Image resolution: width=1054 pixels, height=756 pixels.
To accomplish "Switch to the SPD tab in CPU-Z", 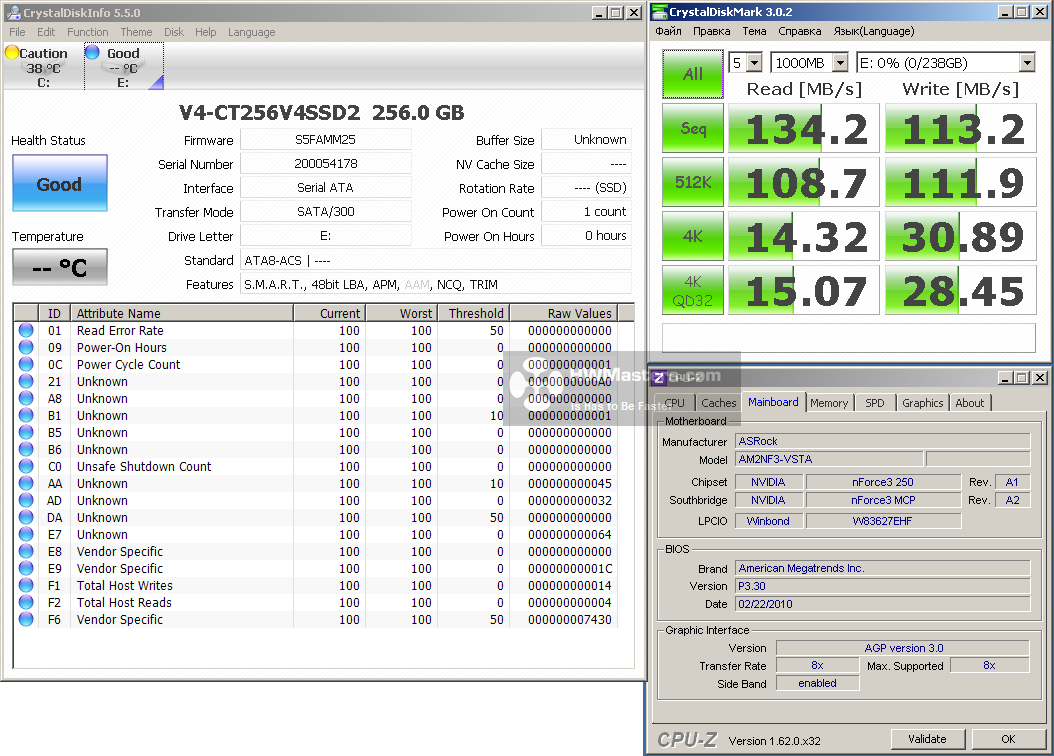I will click(x=875, y=403).
